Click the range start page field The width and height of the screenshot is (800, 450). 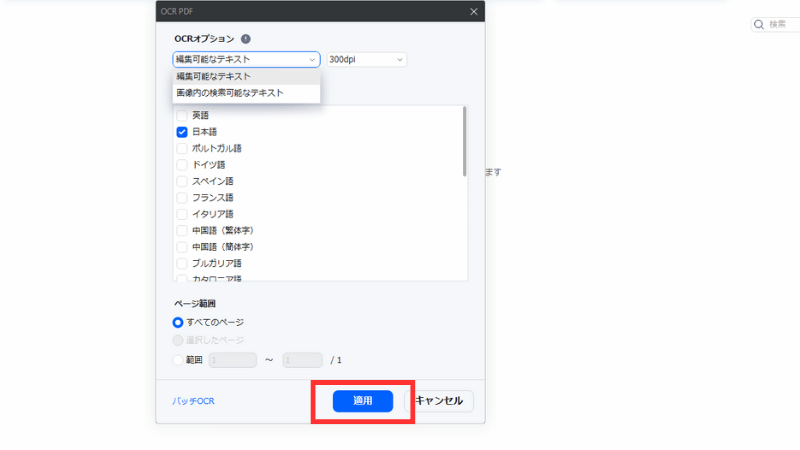[x=233, y=360]
